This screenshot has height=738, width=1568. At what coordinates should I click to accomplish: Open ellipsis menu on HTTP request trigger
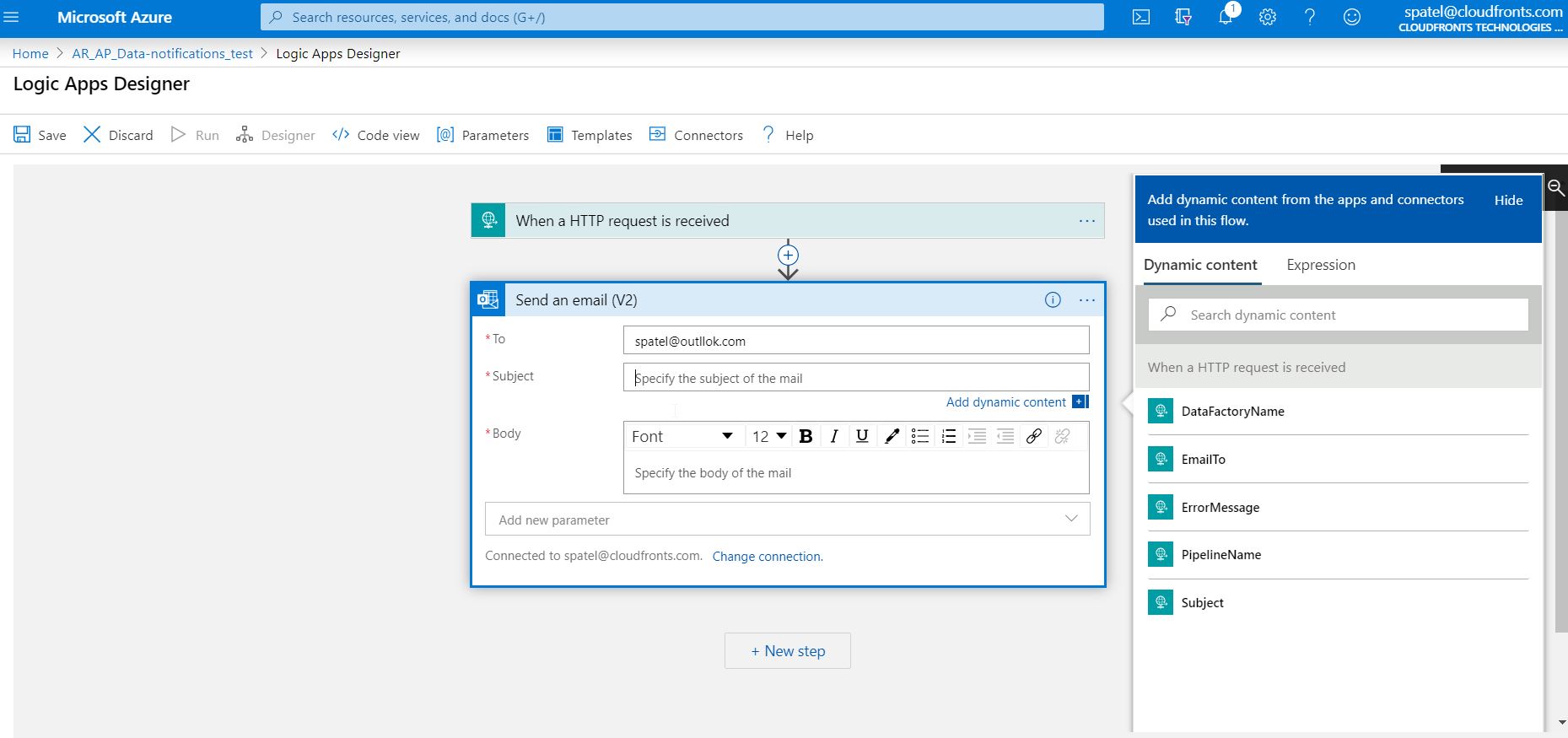click(x=1087, y=221)
